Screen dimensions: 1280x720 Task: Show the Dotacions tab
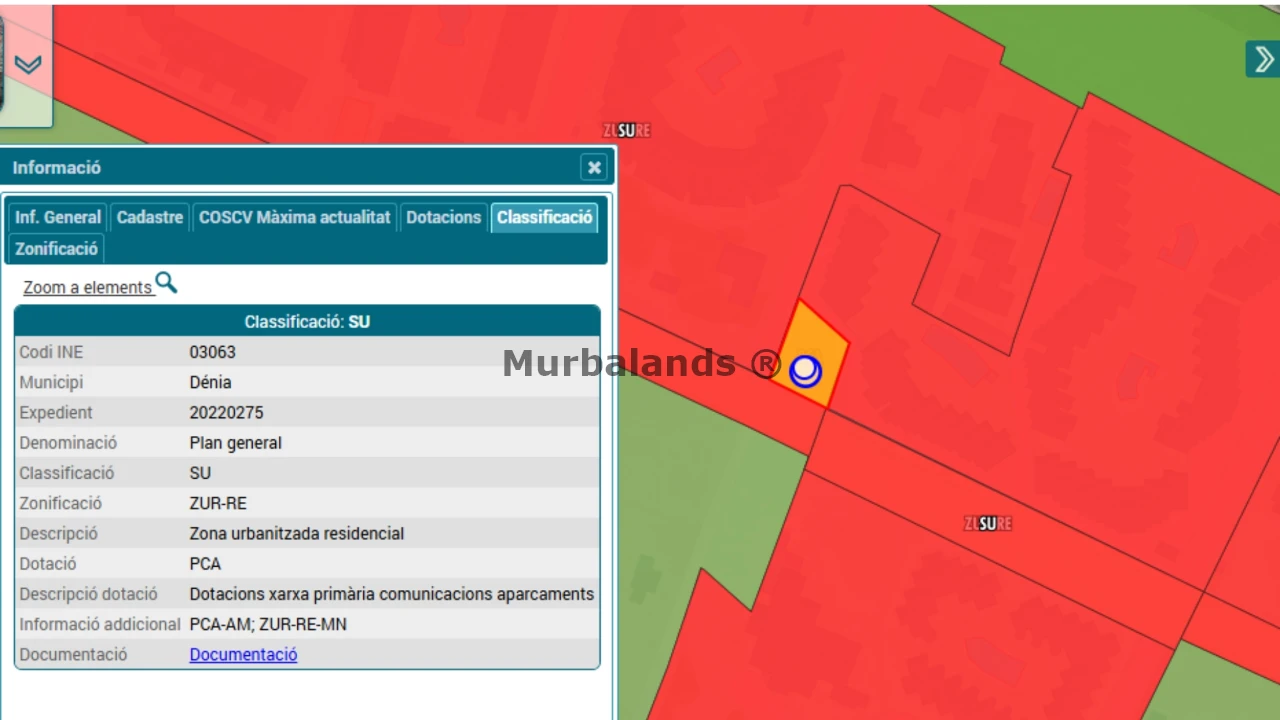443,217
